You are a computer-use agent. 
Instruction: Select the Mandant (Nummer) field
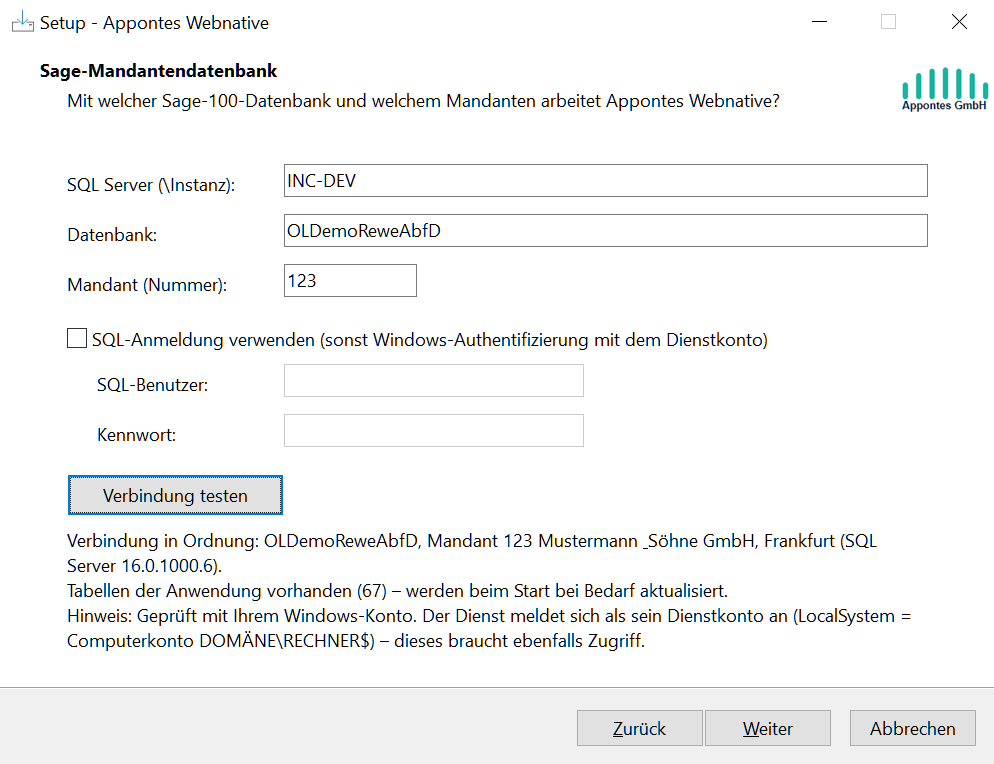point(350,280)
